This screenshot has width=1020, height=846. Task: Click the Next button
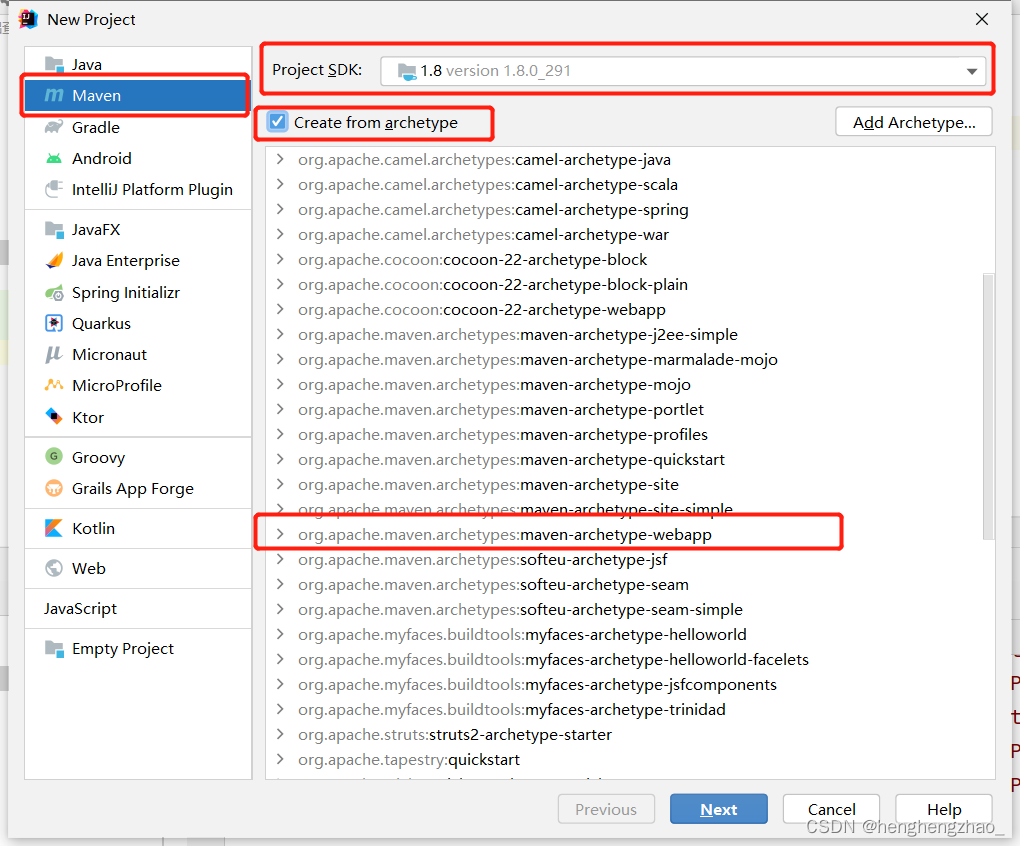(719, 809)
